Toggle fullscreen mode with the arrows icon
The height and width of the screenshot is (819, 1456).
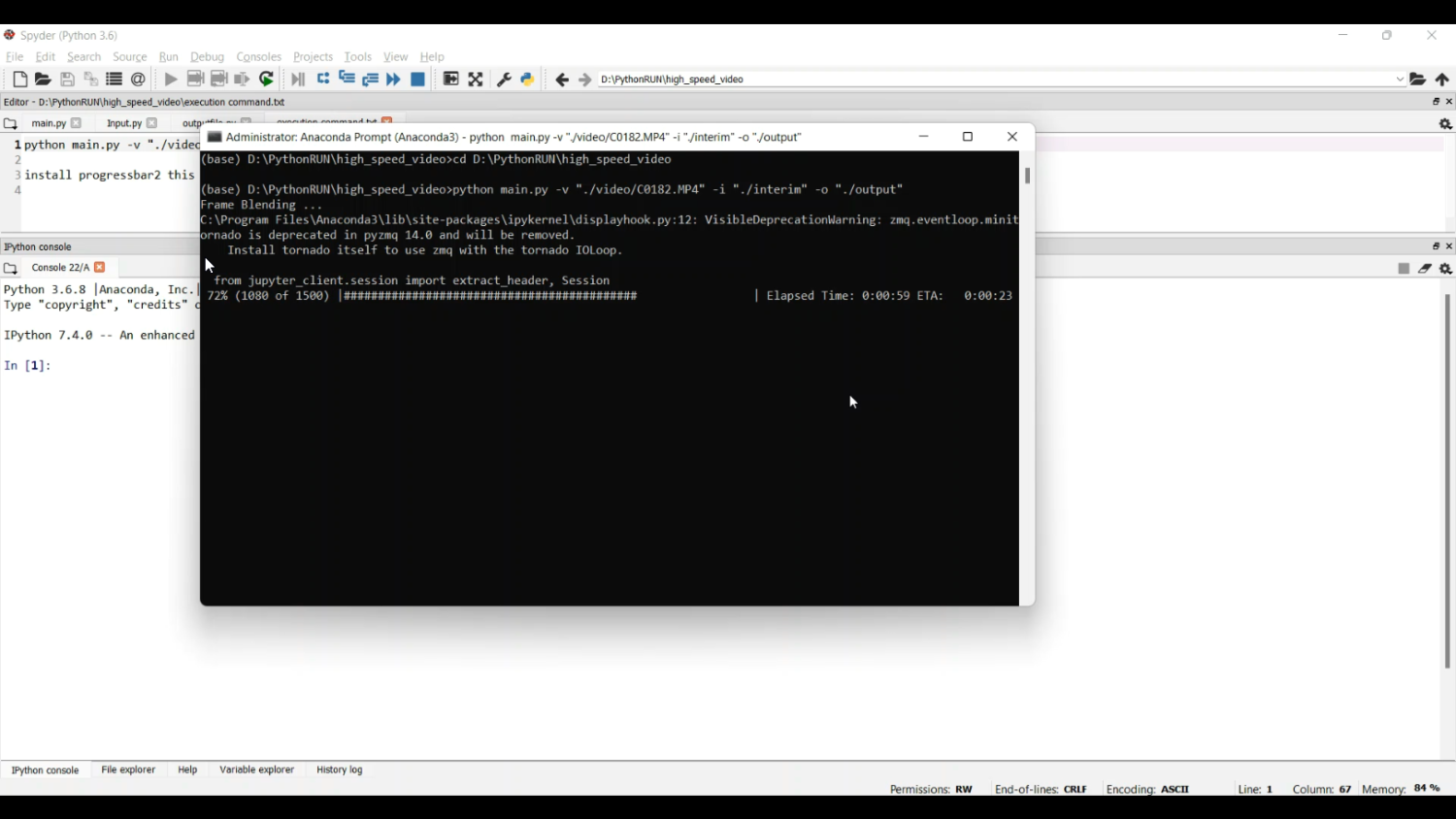(x=476, y=80)
